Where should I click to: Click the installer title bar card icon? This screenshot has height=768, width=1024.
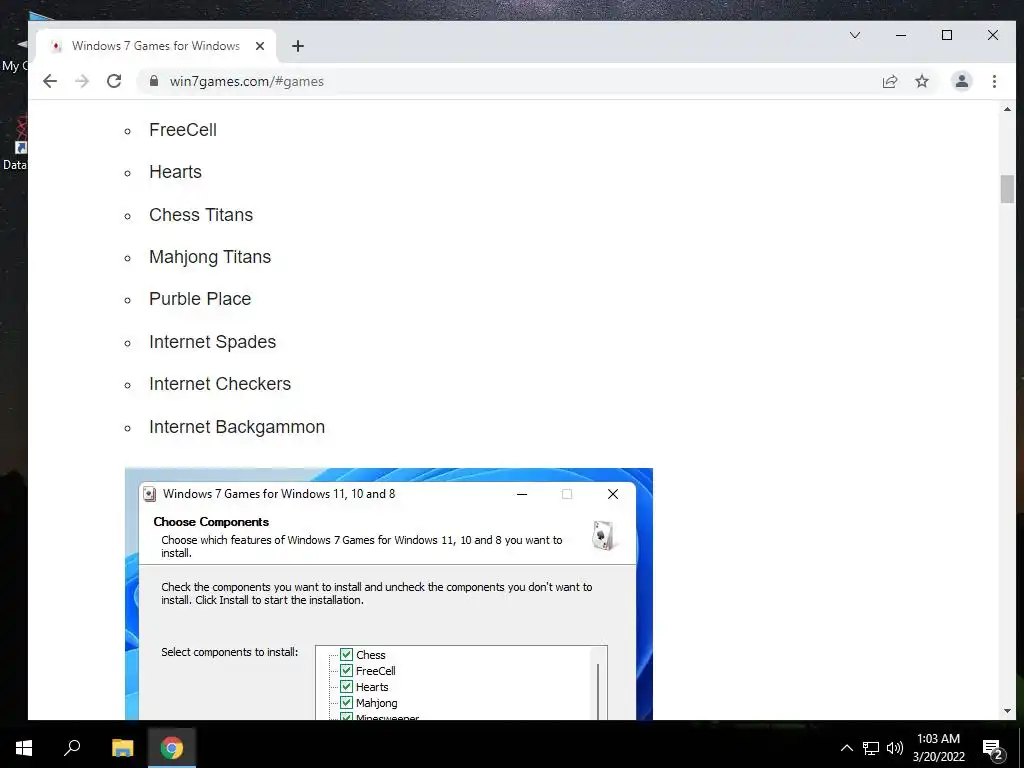coord(150,494)
